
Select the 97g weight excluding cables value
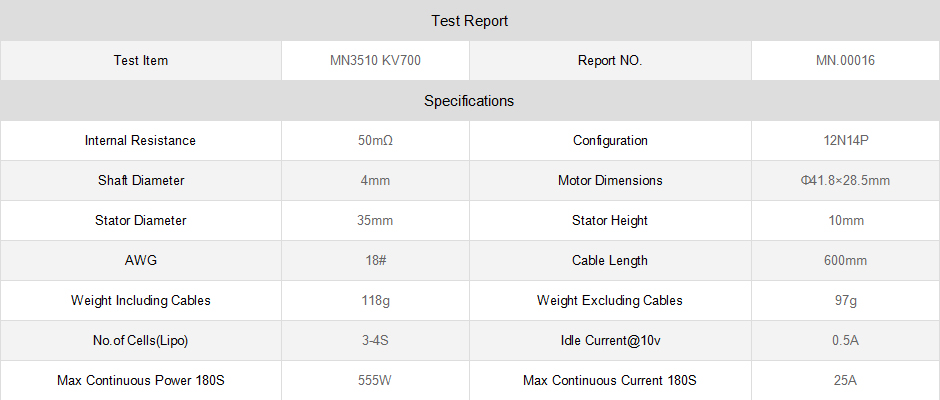click(845, 301)
